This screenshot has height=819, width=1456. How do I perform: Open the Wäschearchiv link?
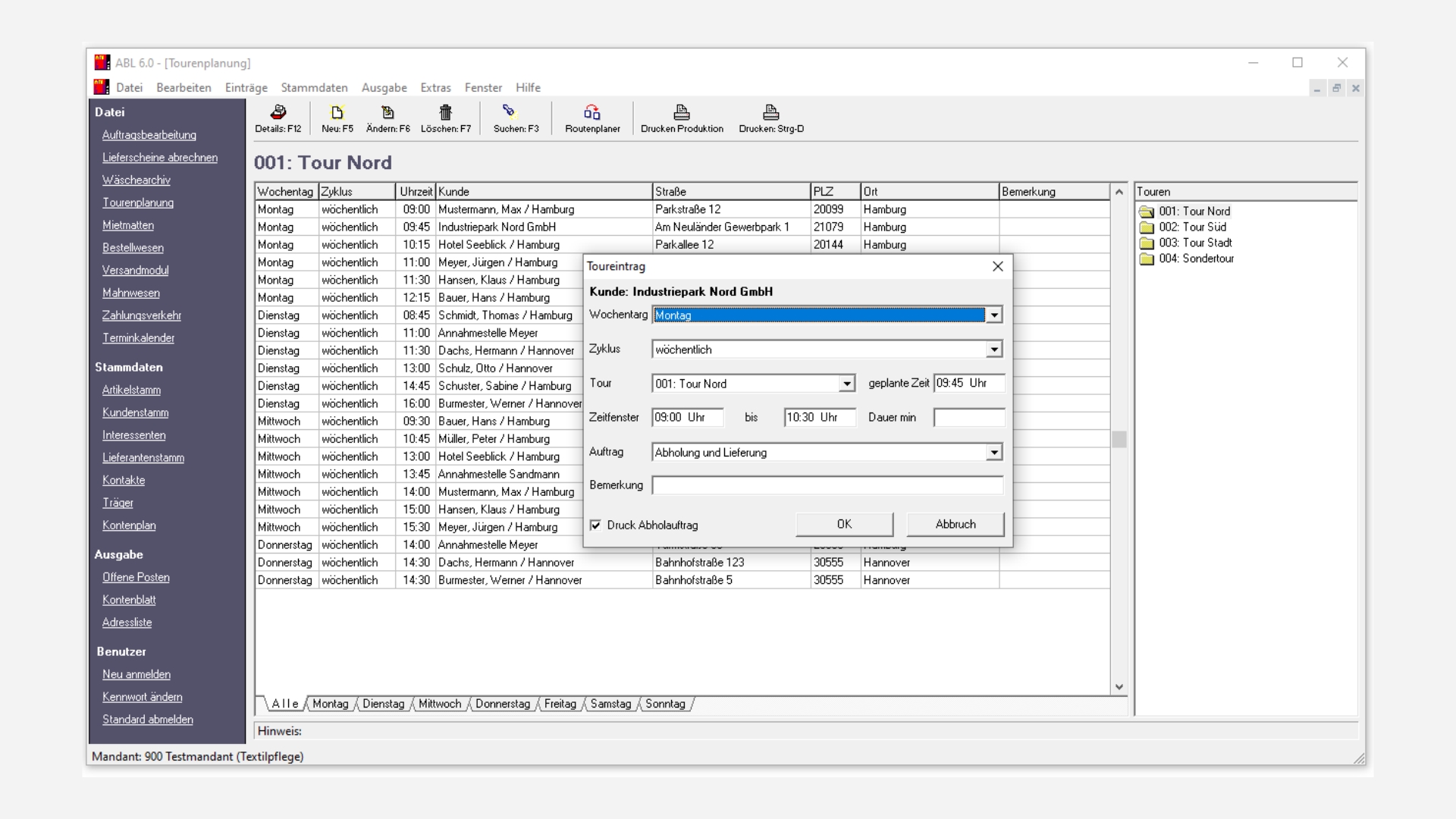[136, 180]
